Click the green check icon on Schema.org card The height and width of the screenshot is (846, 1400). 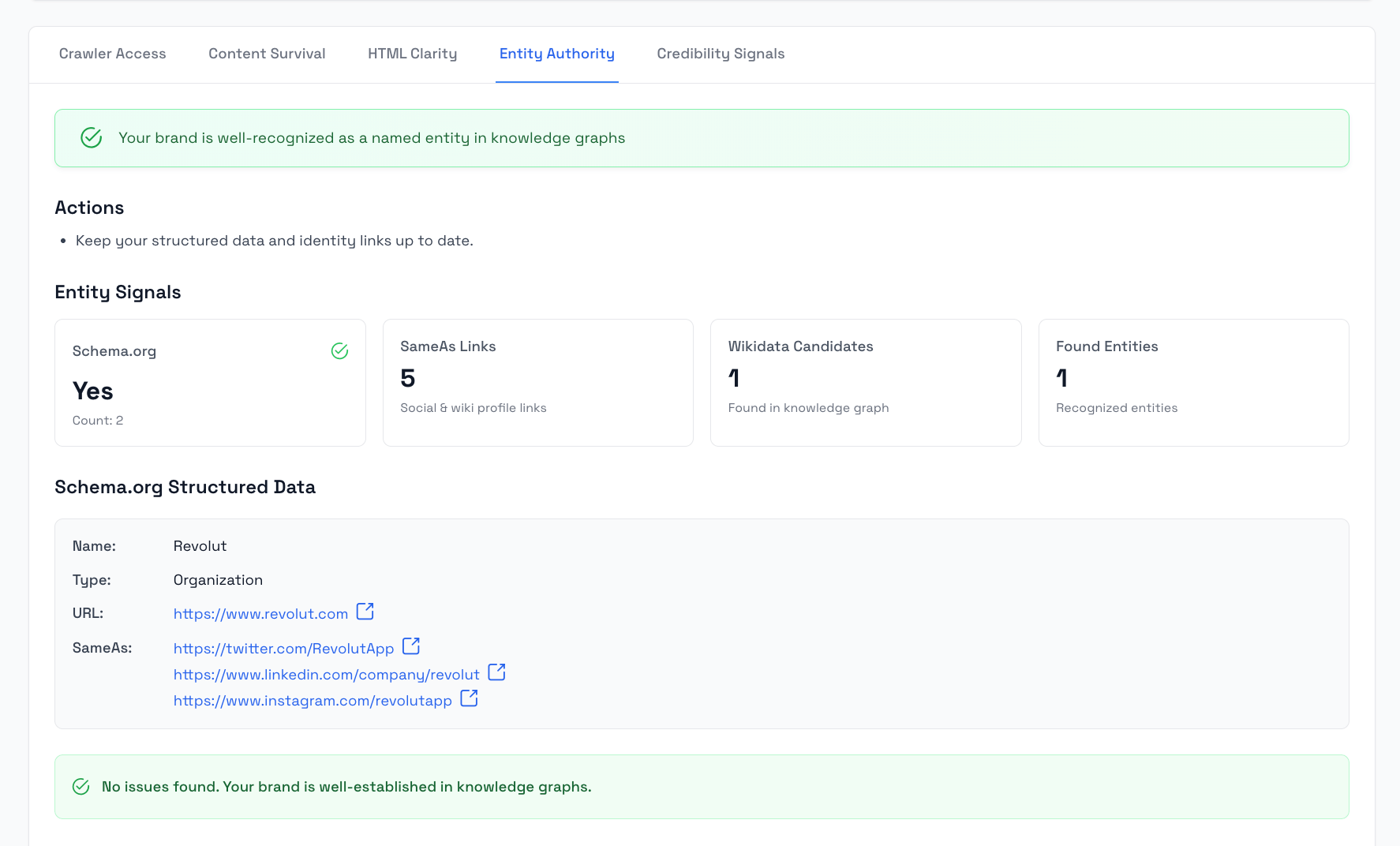click(x=340, y=350)
